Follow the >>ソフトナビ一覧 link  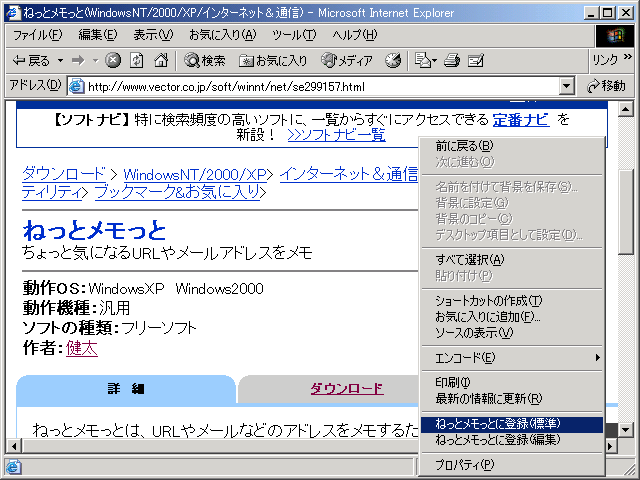click(336, 134)
